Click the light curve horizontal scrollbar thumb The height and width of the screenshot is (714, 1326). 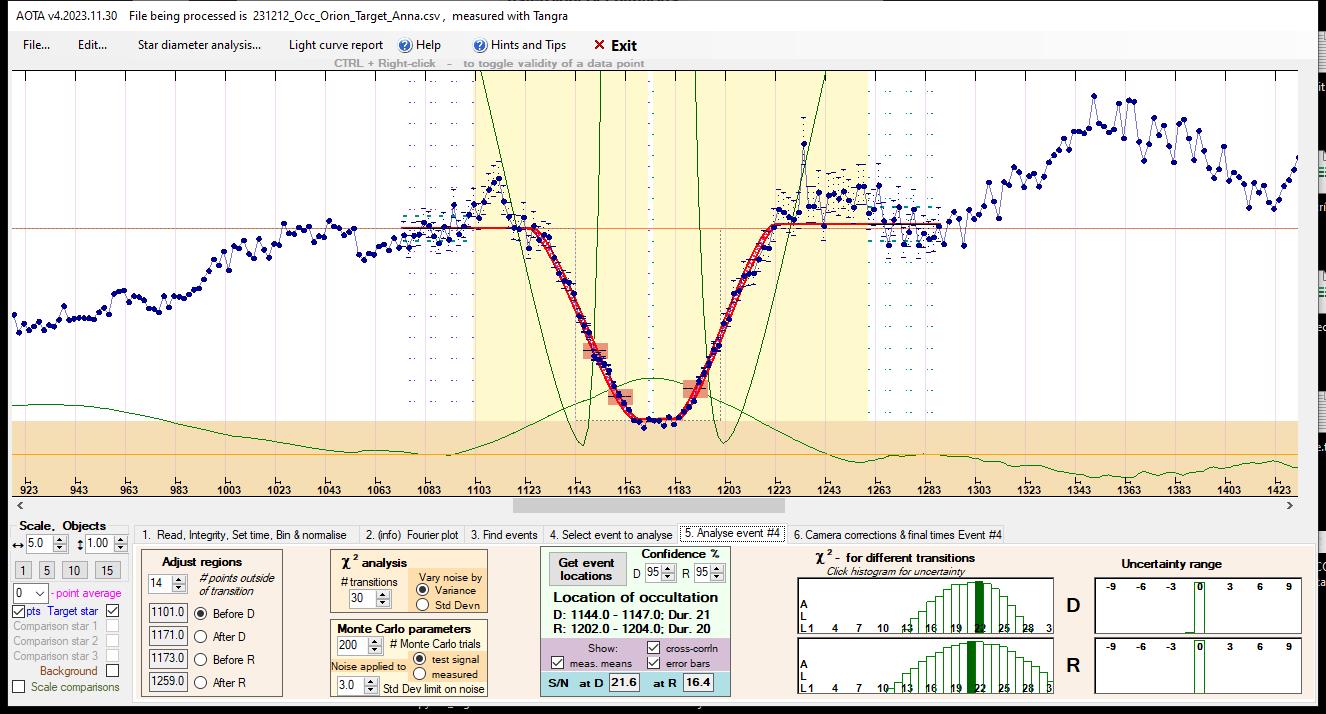pyautogui.click(x=649, y=506)
